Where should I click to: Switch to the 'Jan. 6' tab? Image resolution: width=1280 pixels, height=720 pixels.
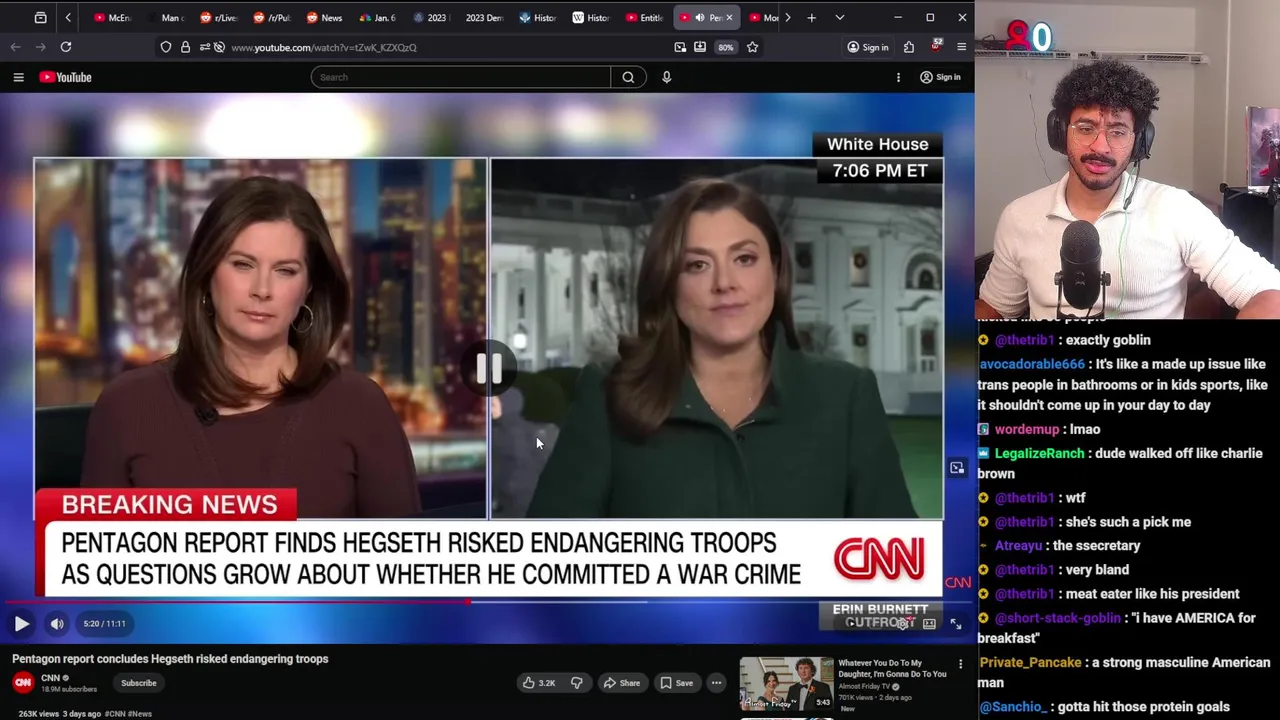click(377, 17)
